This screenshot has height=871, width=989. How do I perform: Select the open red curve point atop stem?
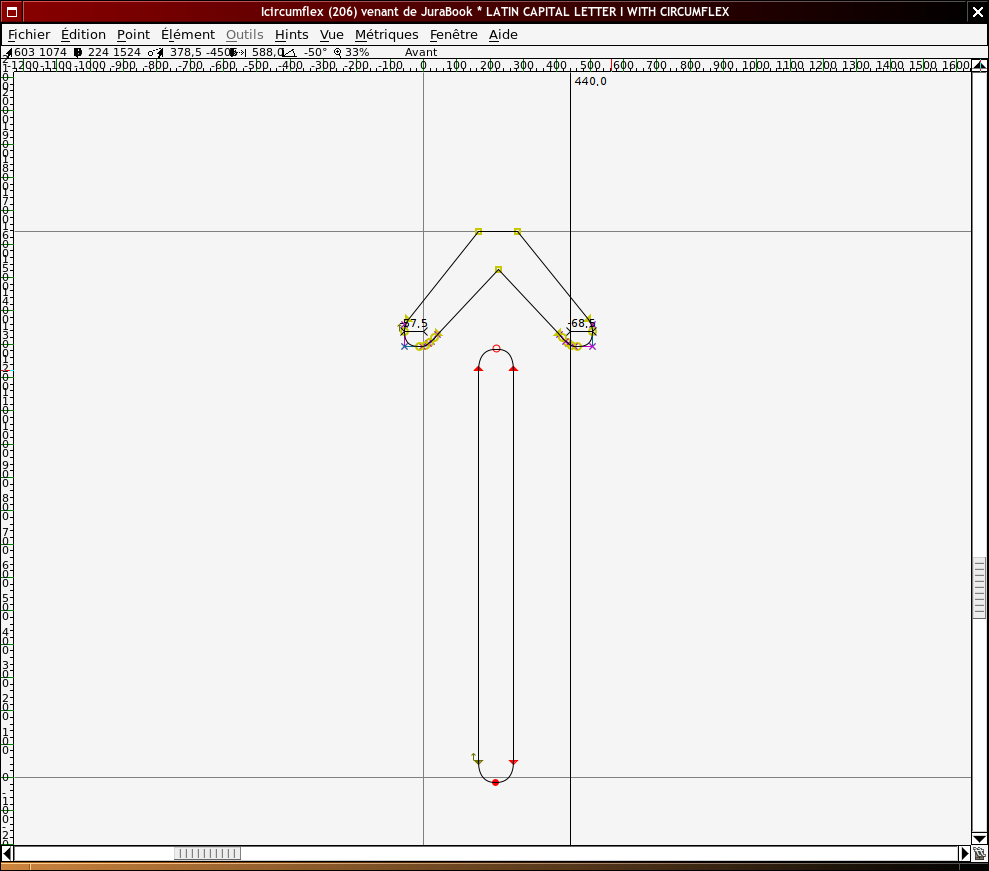pyautogui.click(x=496, y=349)
